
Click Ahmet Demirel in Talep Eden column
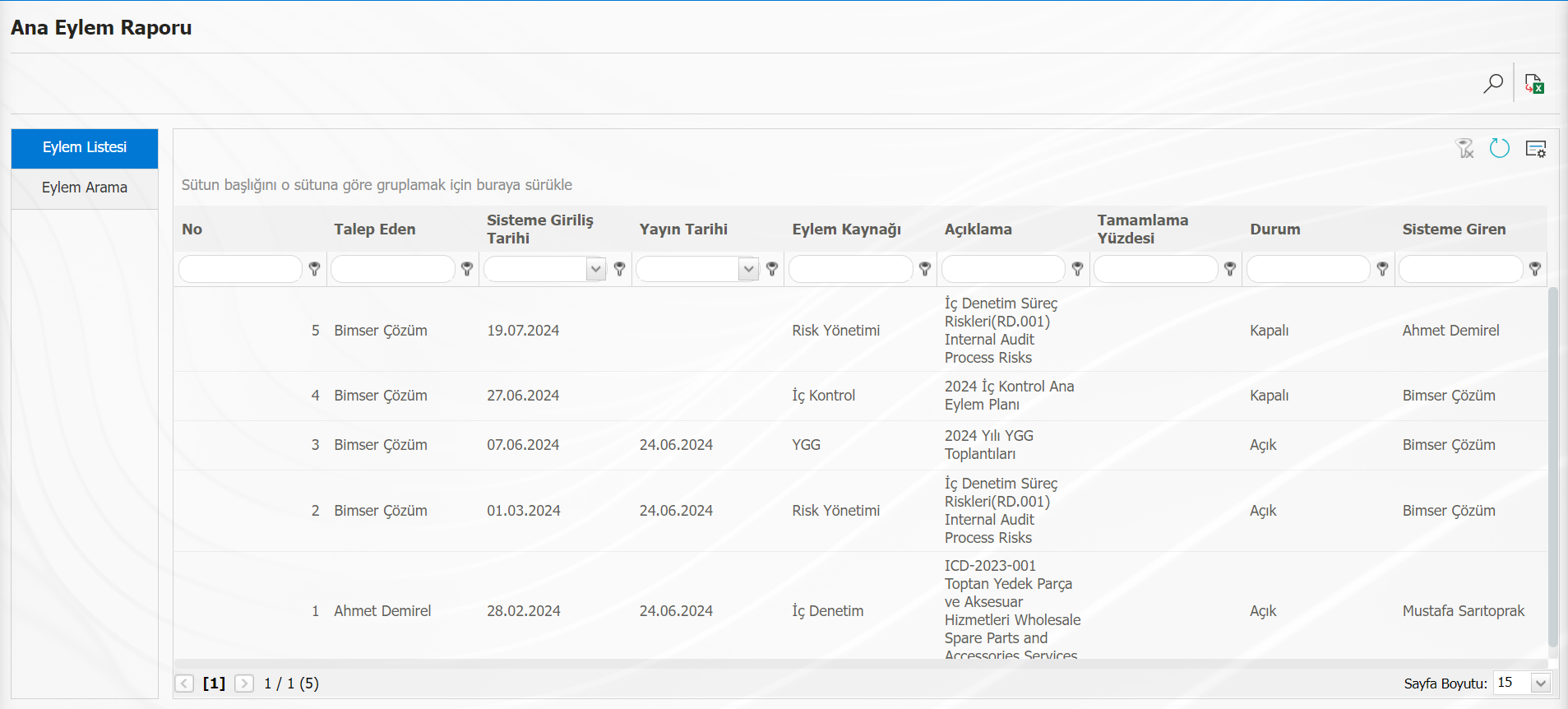(382, 611)
